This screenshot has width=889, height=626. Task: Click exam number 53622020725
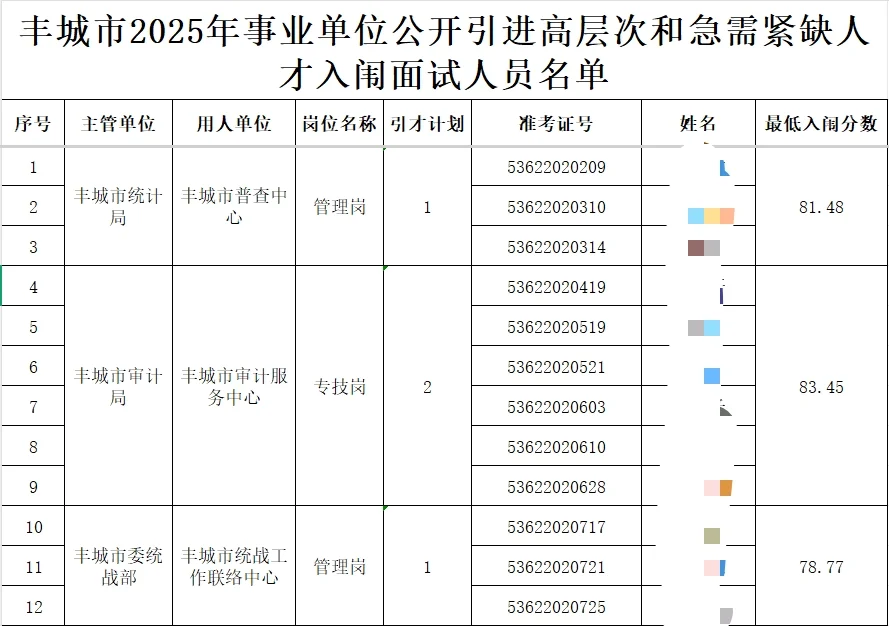[x=556, y=606]
